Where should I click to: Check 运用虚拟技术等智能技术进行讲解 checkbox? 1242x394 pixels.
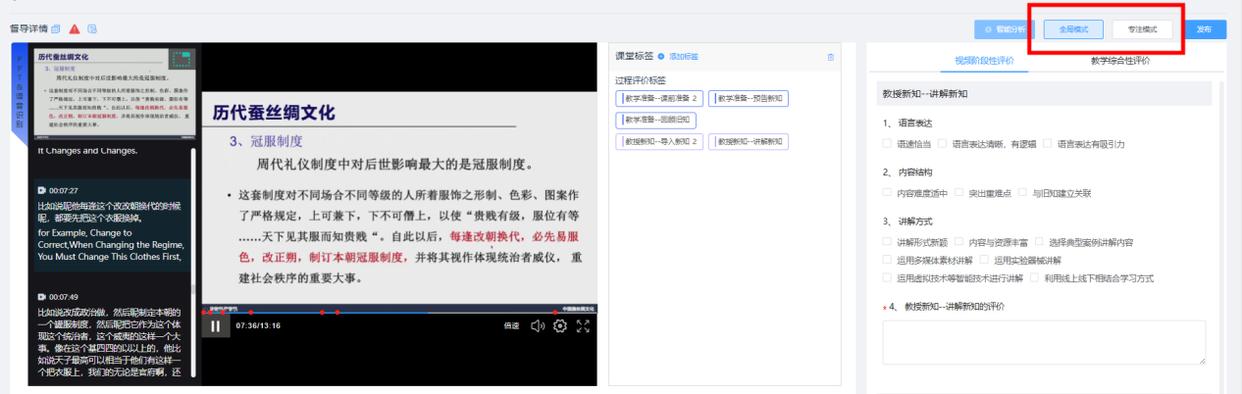887,277
